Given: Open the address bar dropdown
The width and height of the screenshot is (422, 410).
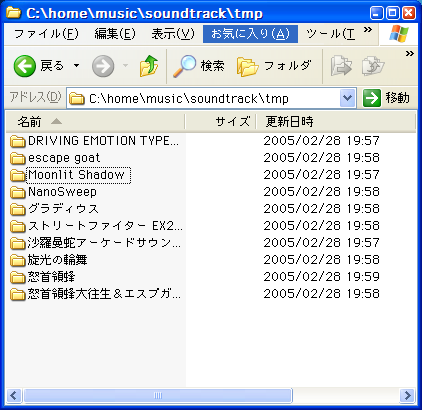Looking at the screenshot, I should point(347,98).
